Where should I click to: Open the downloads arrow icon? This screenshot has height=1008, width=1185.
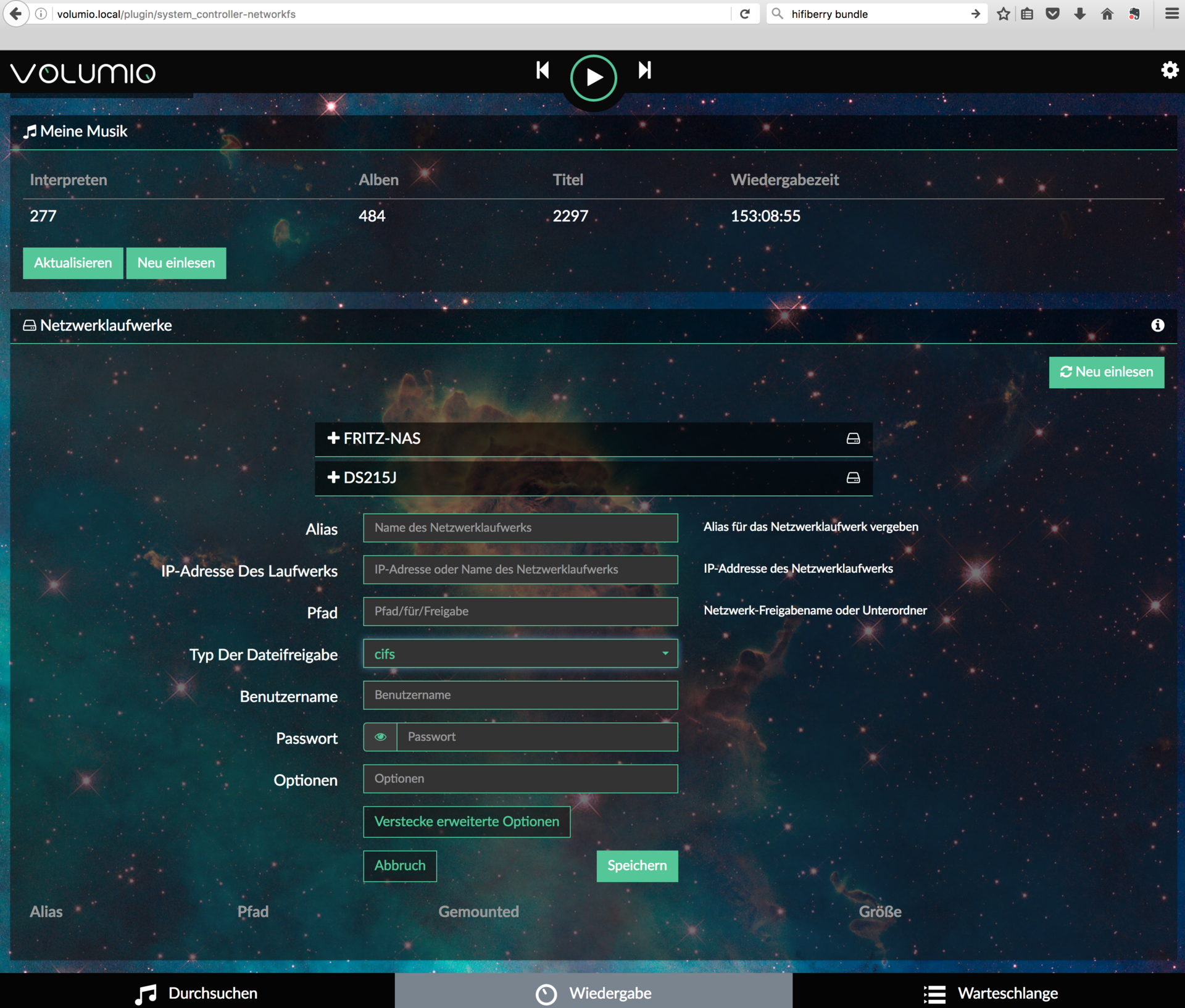tap(1079, 14)
